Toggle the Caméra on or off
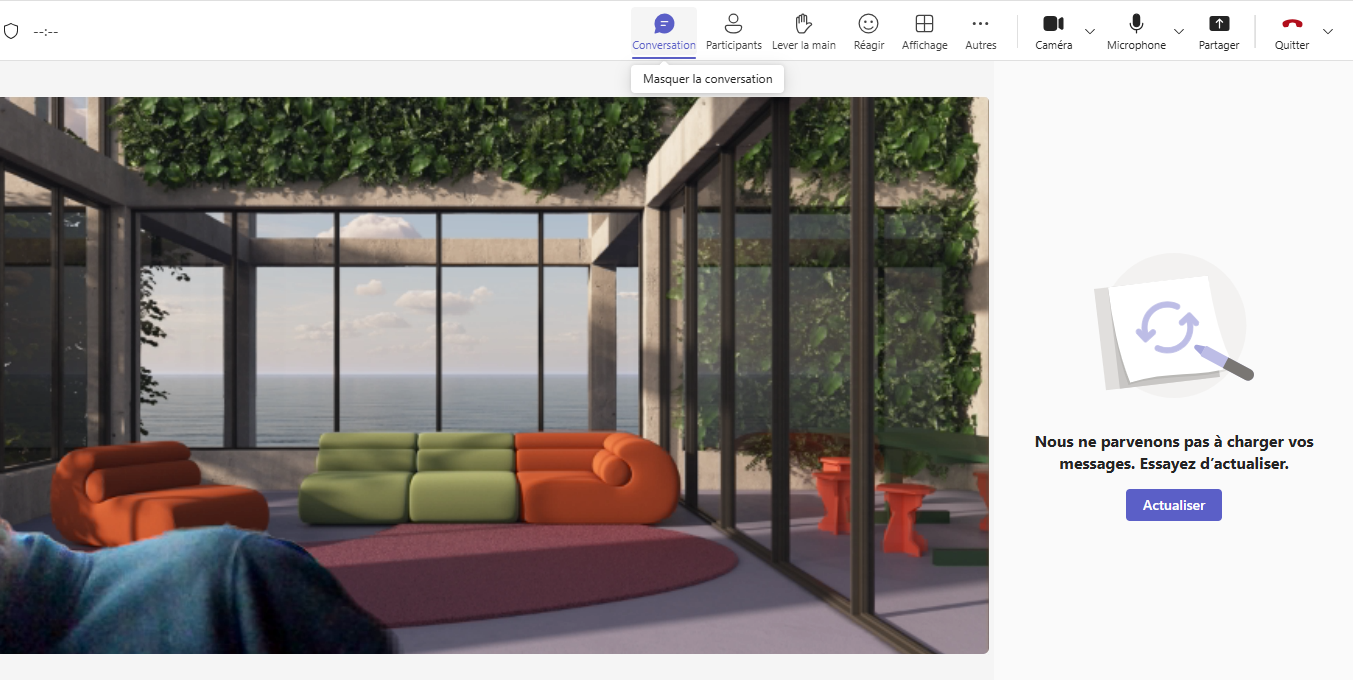 [1054, 32]
